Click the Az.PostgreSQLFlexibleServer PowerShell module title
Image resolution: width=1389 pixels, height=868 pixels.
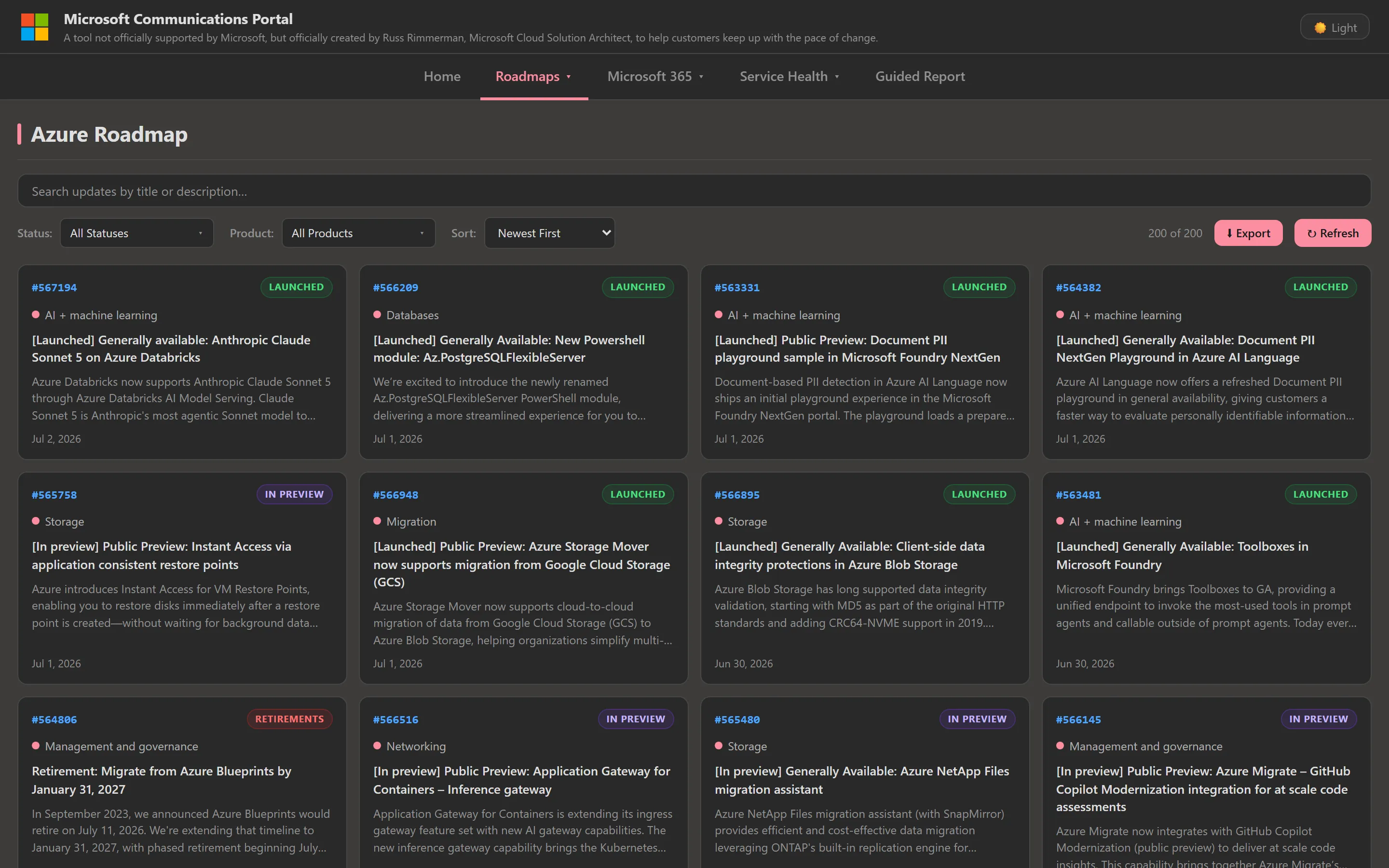click(509, 349)
